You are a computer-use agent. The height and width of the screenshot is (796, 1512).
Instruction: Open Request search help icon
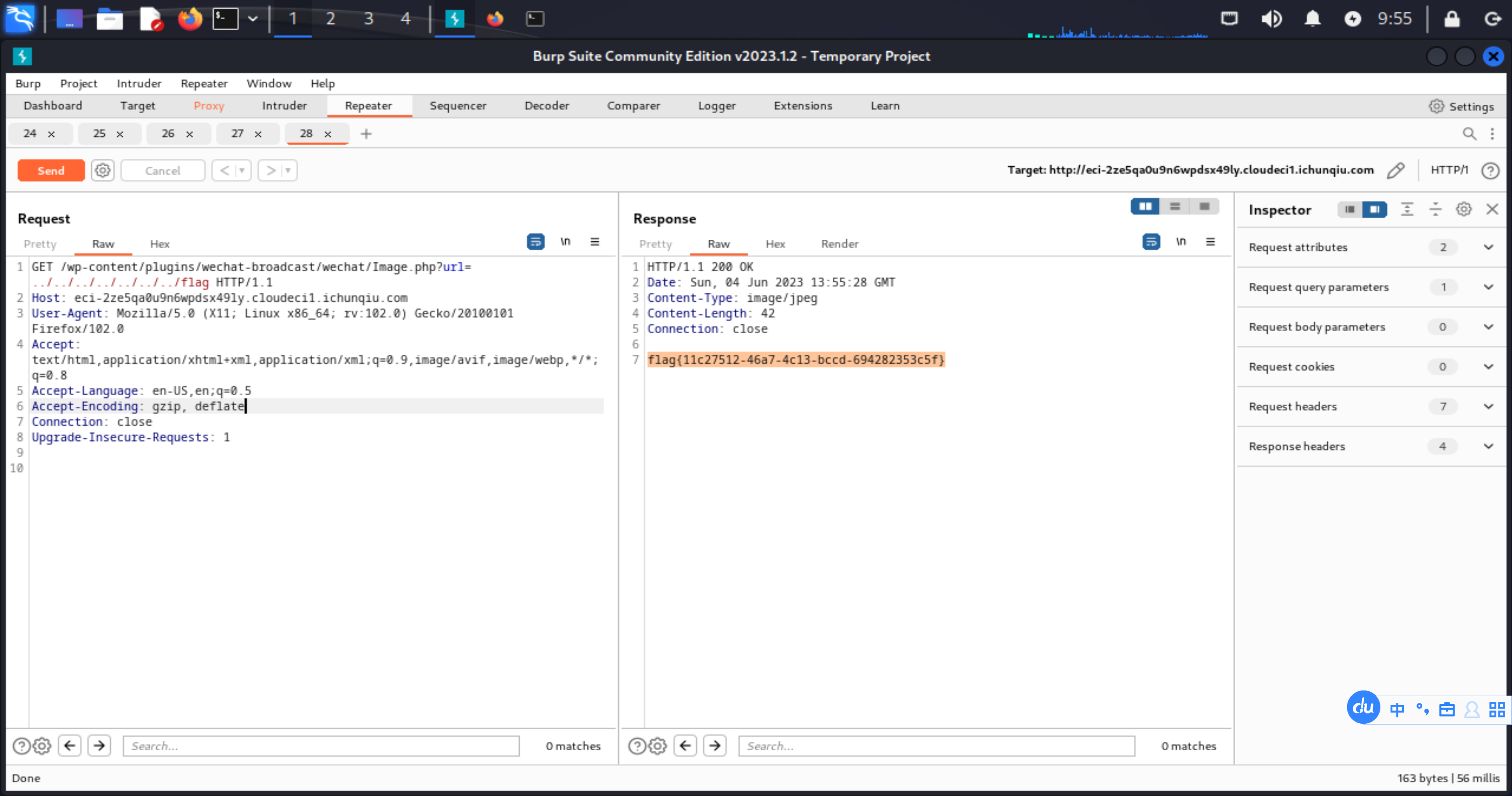coord(21,746)
